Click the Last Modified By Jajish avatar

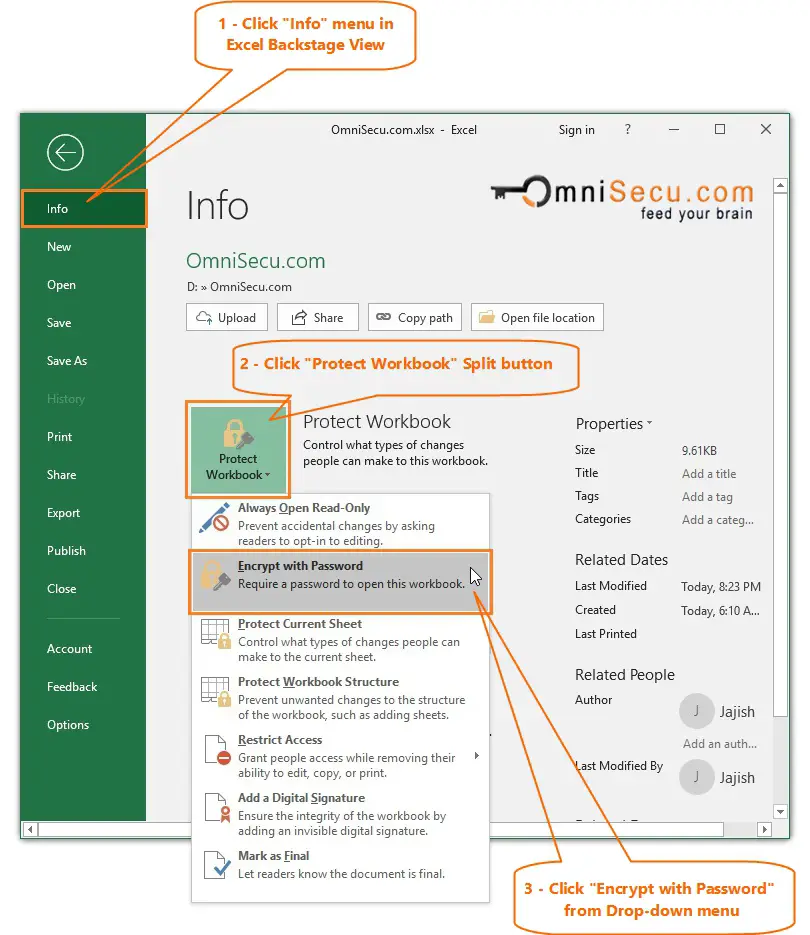tap(696, 777)
